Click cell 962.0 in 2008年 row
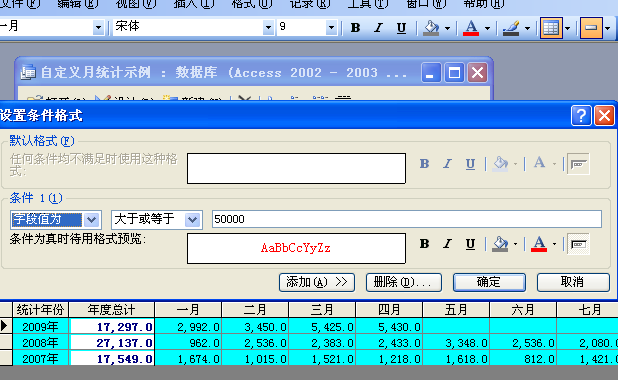Screen dimensions: 618x380 click(188, 343)
